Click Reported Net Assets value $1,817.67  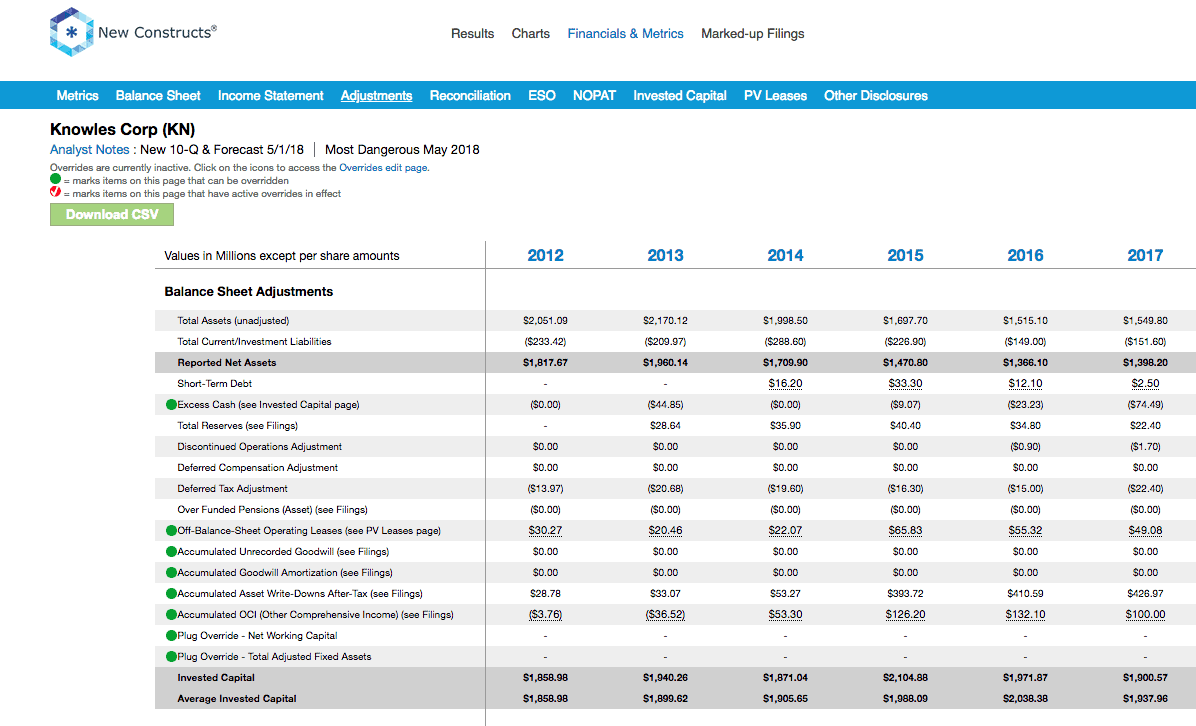point(545,362)
